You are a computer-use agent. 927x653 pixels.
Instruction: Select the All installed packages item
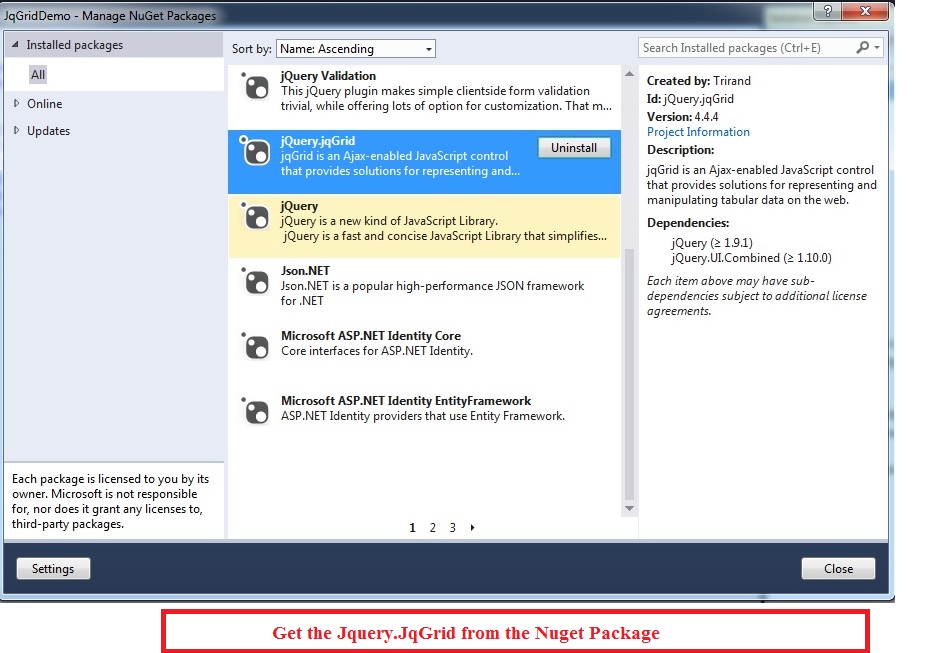tap(38, 74)
